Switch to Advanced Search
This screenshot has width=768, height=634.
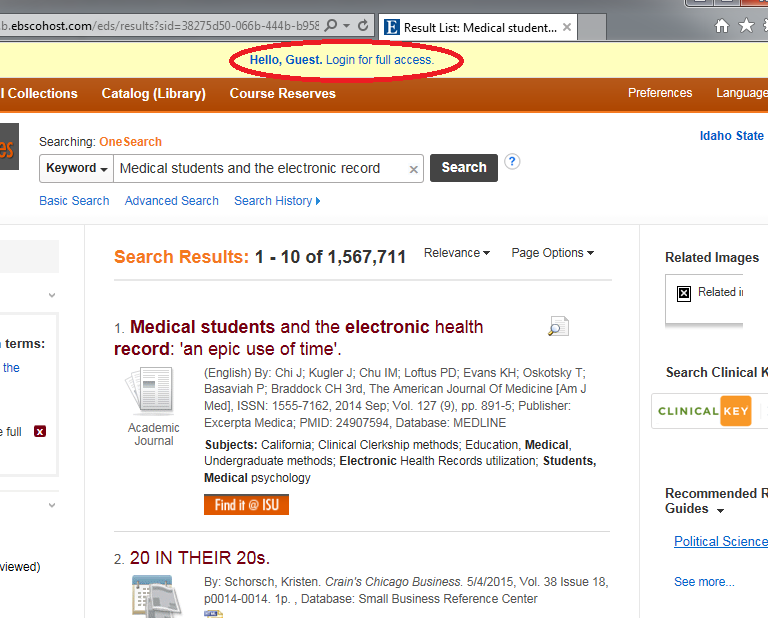171,201
